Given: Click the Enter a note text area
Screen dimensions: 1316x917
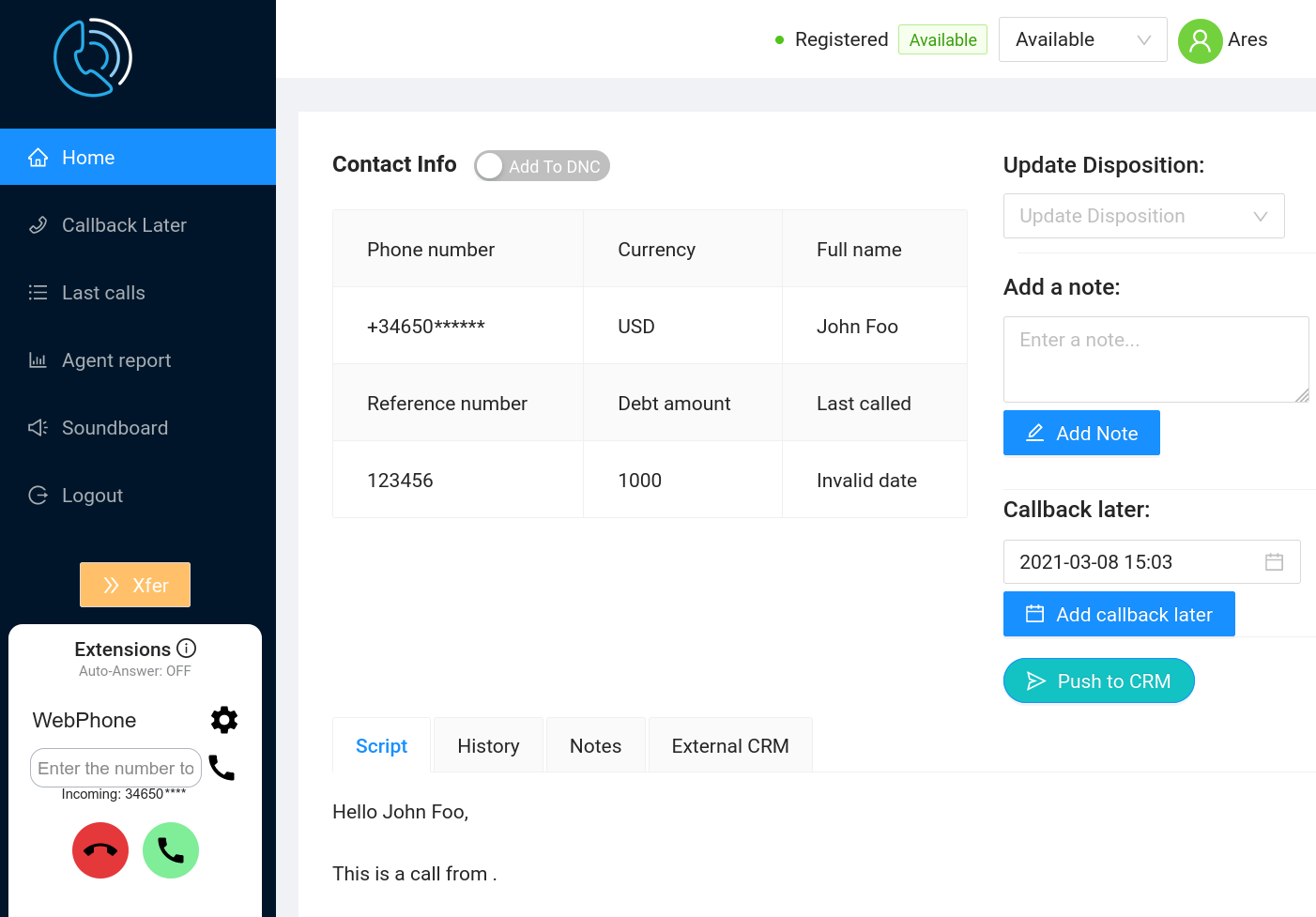Looking at the screenshot, I should pos(1155,359).
